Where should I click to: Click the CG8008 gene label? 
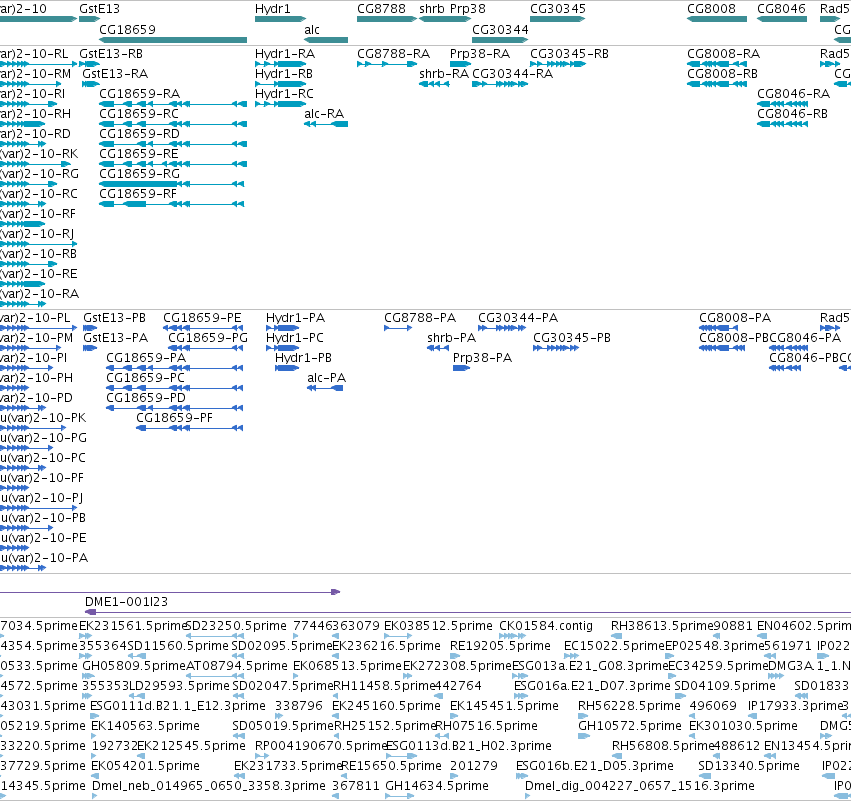712,9
